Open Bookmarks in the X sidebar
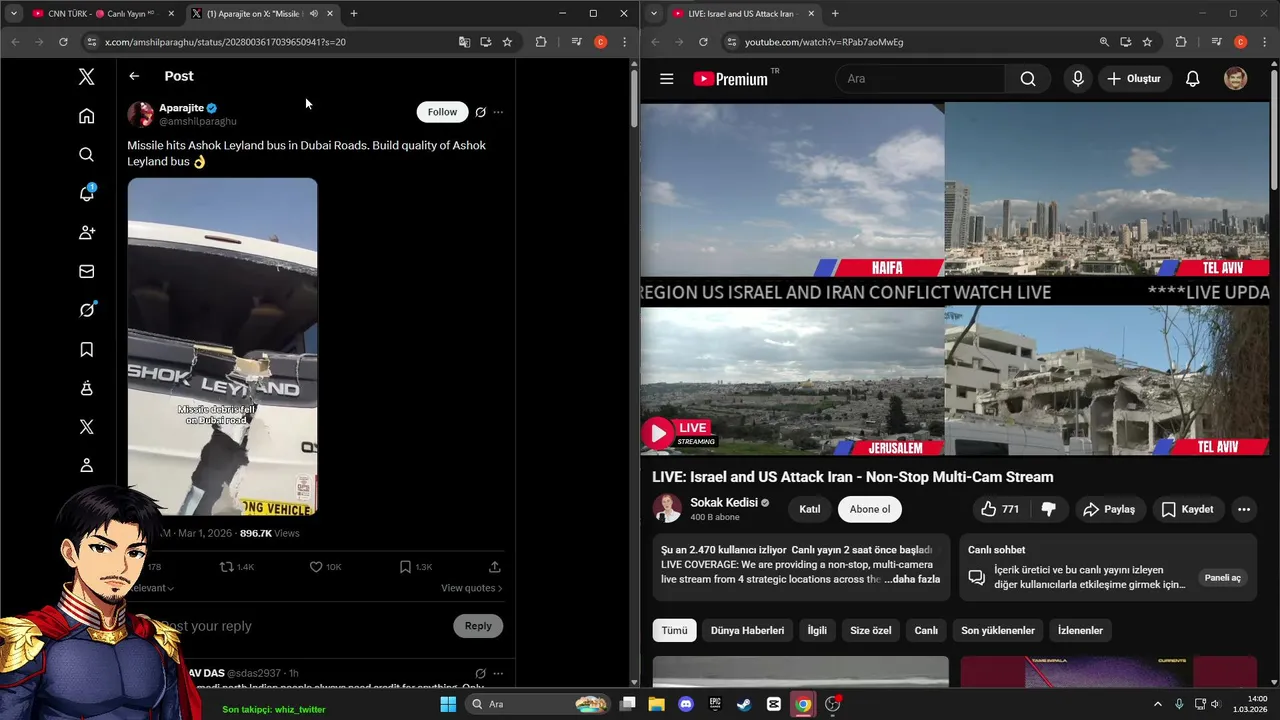The height and width of the screenshot is (720, 1280). (87, 349)
